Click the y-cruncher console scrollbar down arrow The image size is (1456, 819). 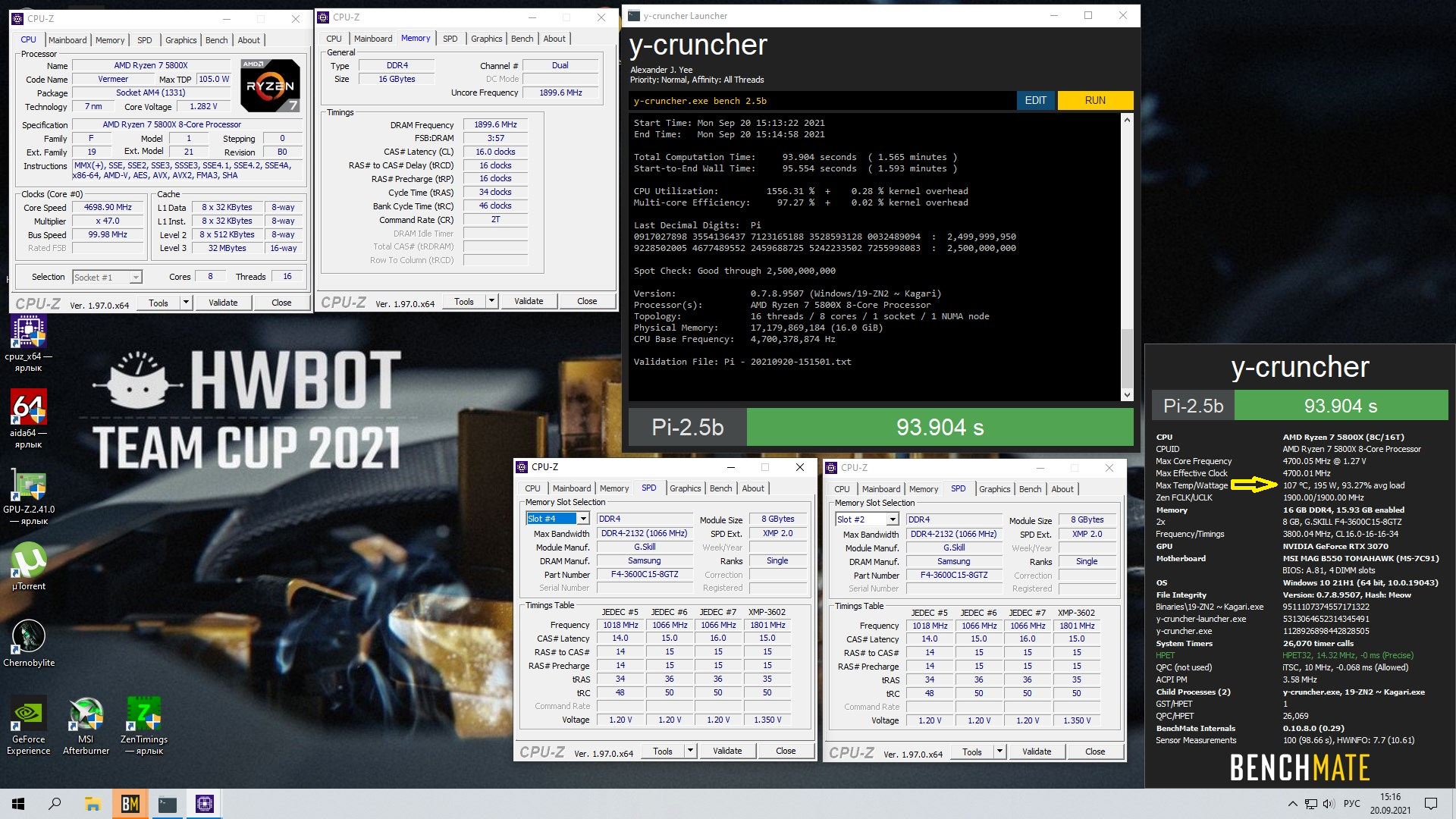1126,394
